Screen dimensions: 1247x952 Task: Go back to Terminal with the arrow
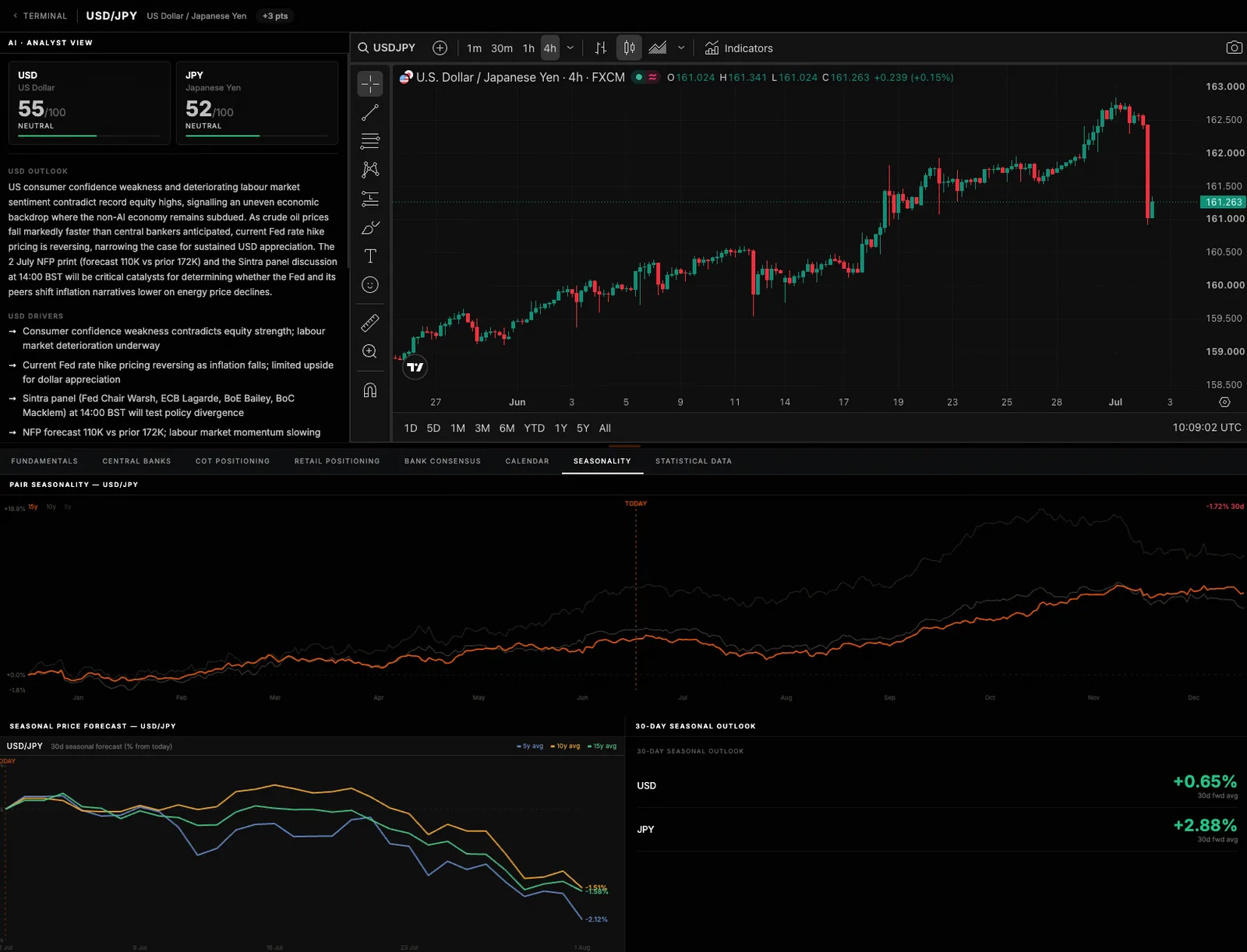pyautogui.click(x=15, y=16)
